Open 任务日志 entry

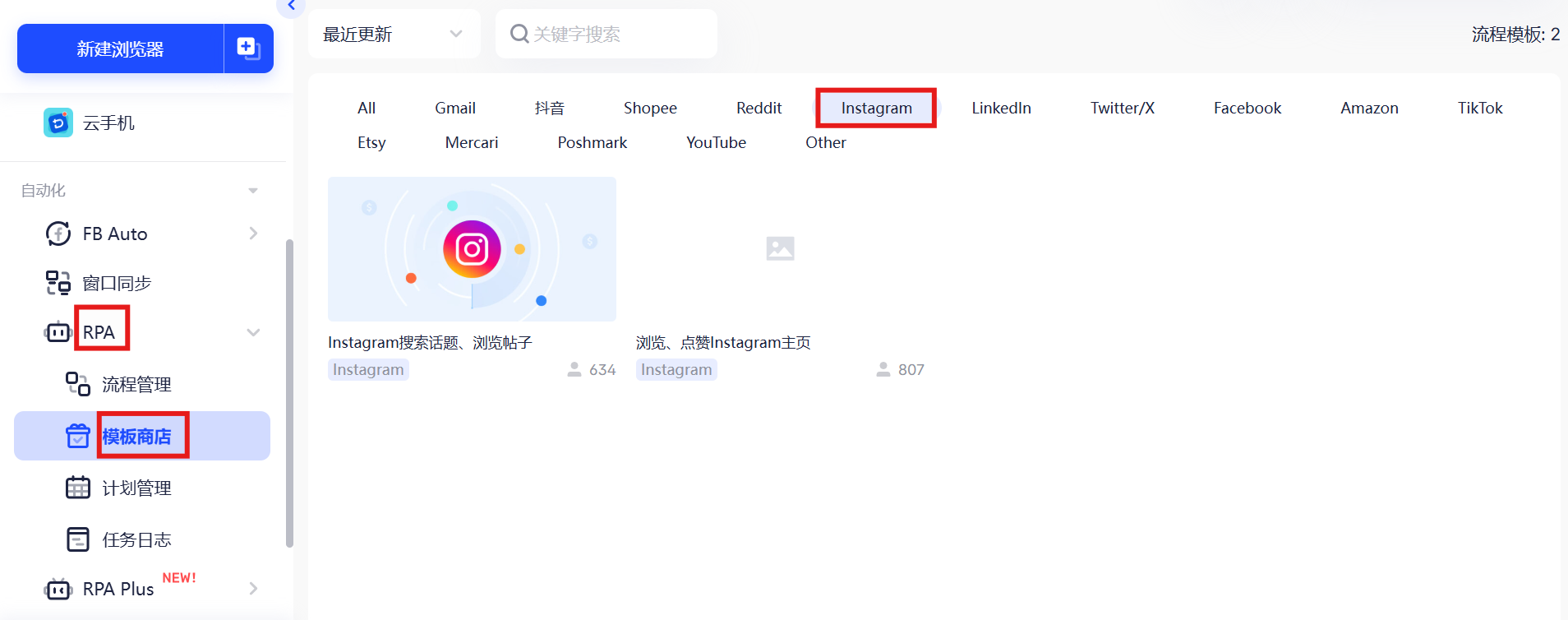(136, 539)
